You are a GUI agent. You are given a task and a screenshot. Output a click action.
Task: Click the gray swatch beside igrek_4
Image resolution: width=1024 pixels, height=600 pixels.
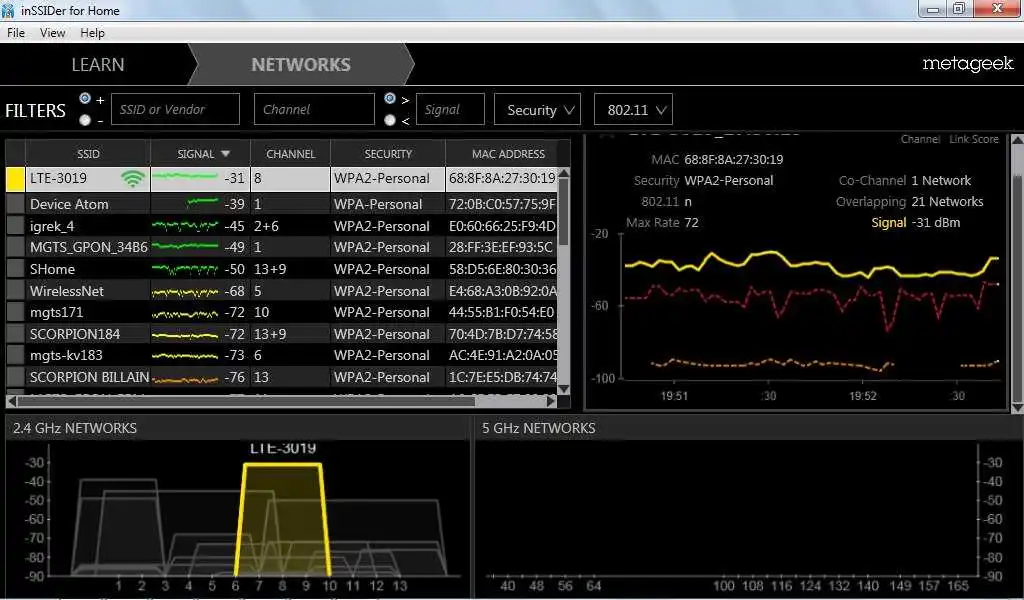(x=15, y=226)
